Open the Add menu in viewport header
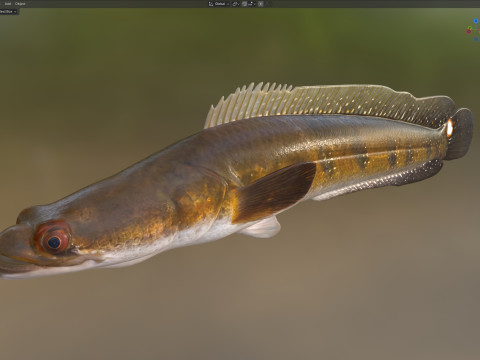The width and height of the screenshot is (480, 360). (8, 4)
